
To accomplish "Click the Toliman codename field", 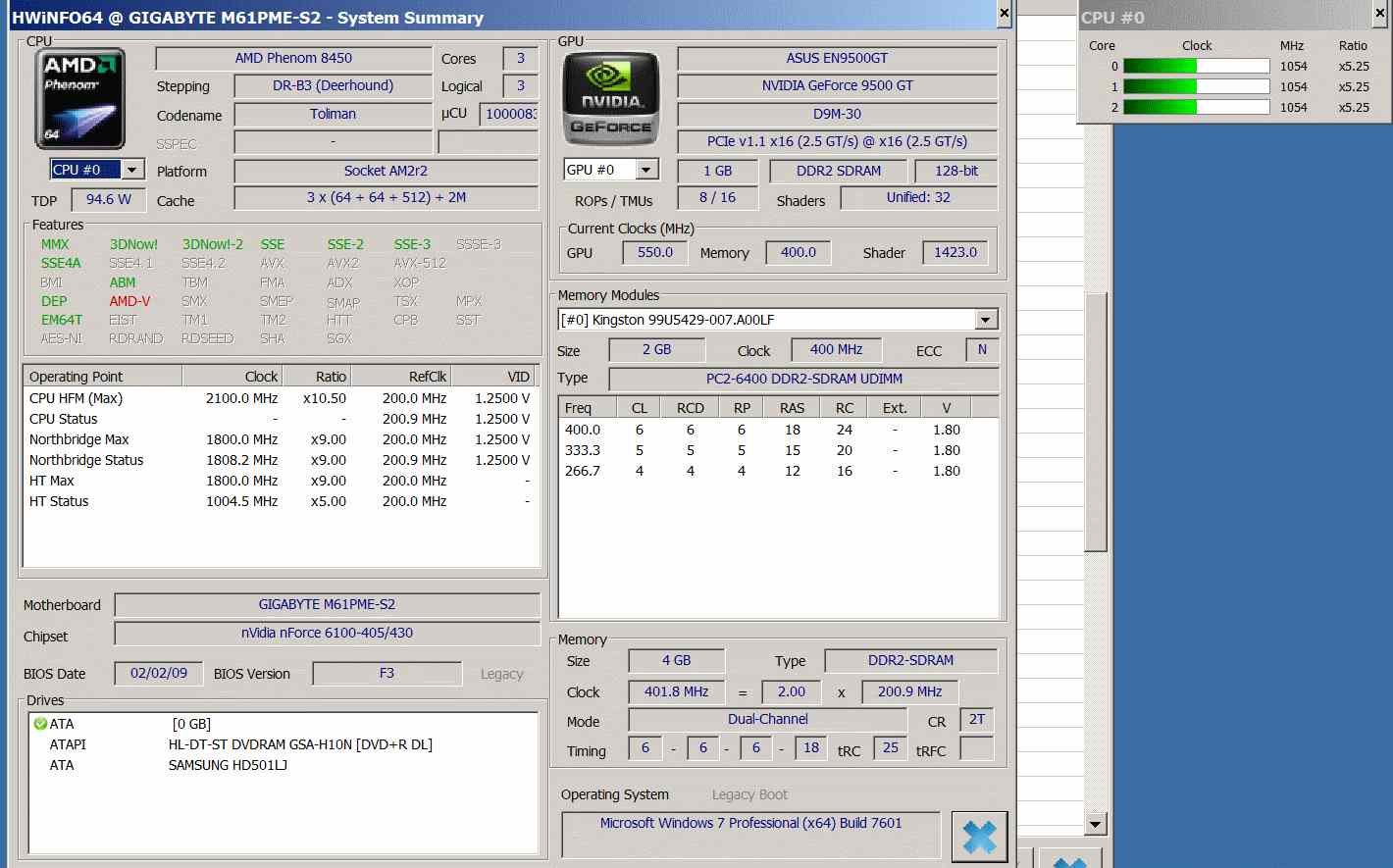I will 333,115.
